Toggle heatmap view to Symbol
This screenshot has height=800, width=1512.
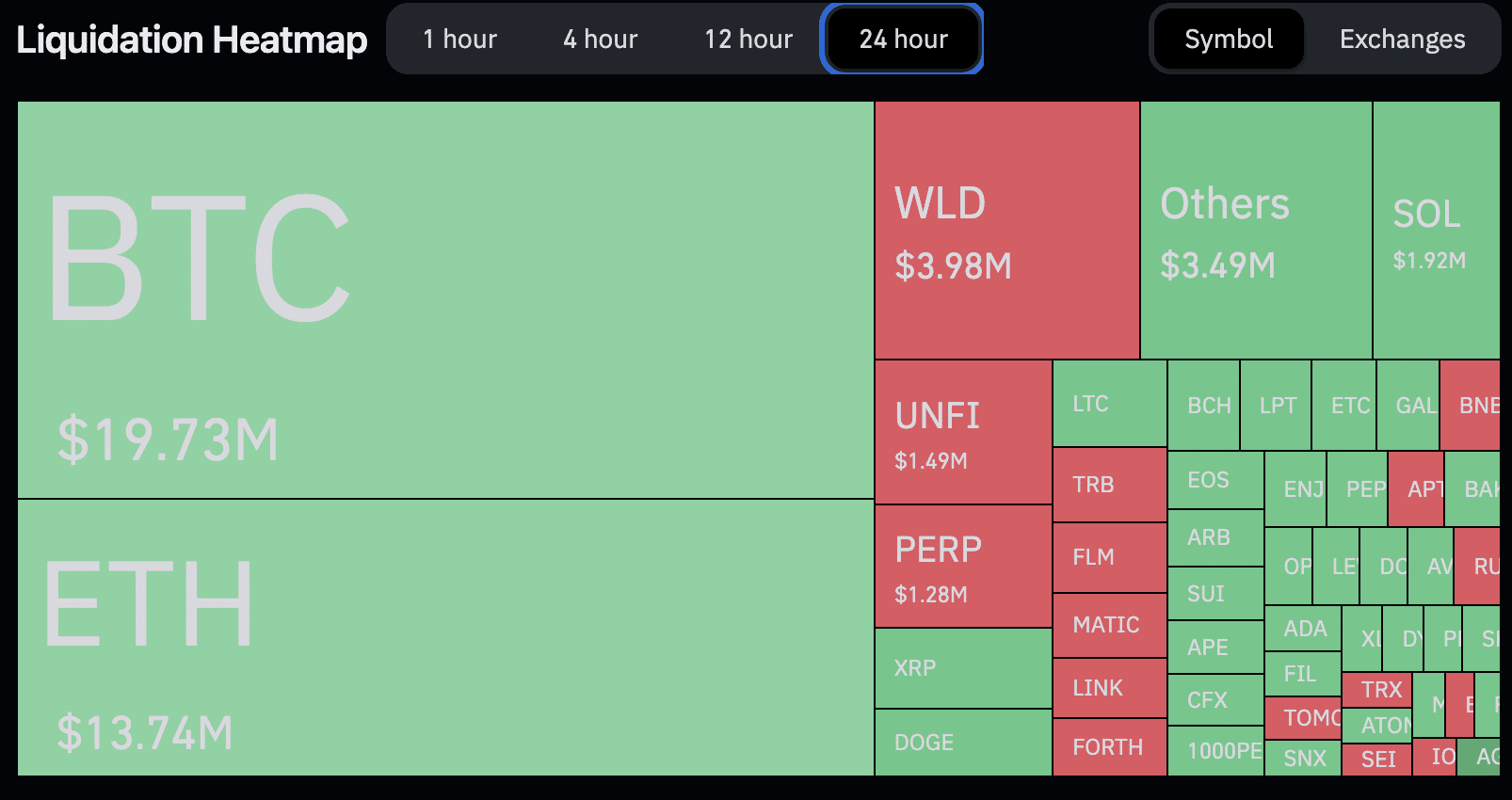(x=1229, y=40)
